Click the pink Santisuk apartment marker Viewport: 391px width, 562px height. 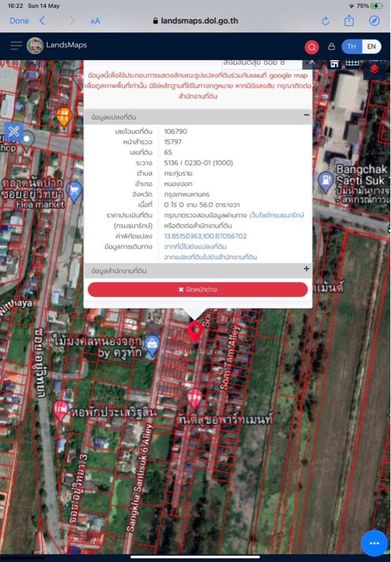tap(195, 398)
